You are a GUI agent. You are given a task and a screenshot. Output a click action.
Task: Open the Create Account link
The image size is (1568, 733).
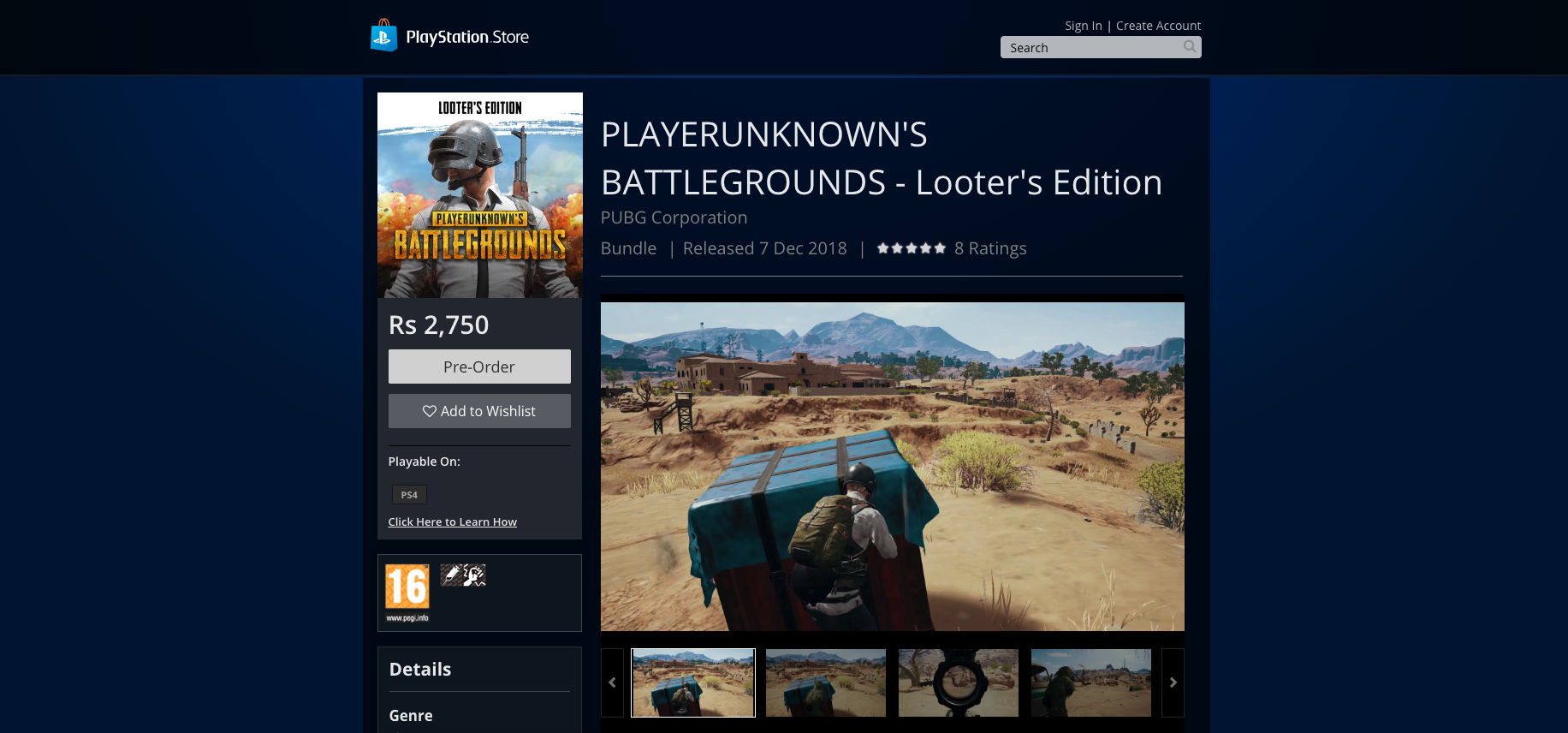click(x=1158, y=26)
